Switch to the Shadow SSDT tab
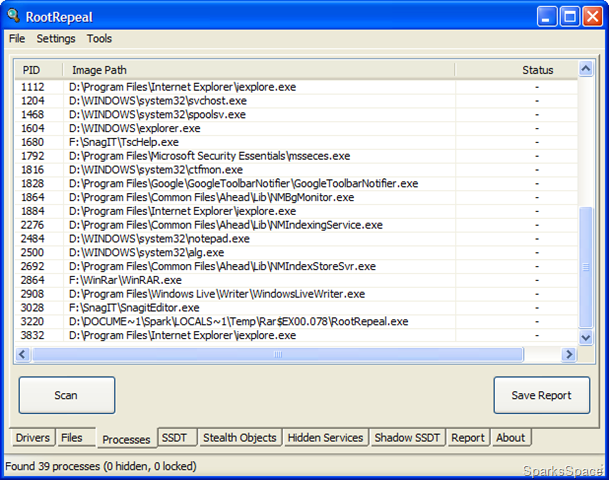 click(407, 438)
